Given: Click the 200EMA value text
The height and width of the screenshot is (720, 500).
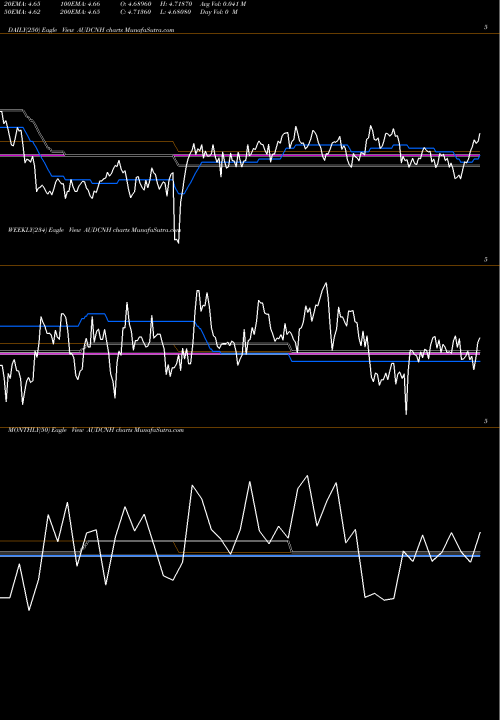Looking at the screenshot, I should point(80,12).
